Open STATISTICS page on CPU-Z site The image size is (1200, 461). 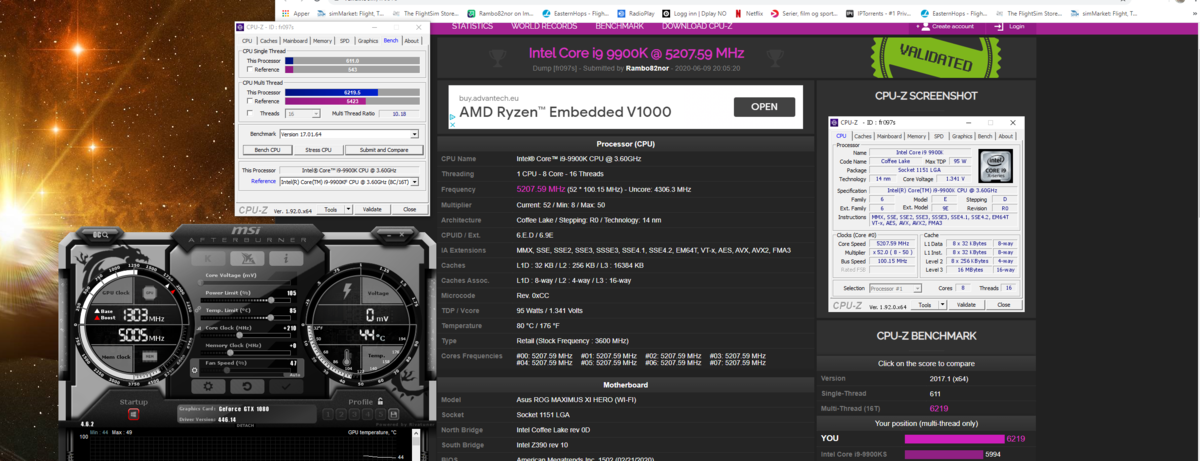click(474, 26)
